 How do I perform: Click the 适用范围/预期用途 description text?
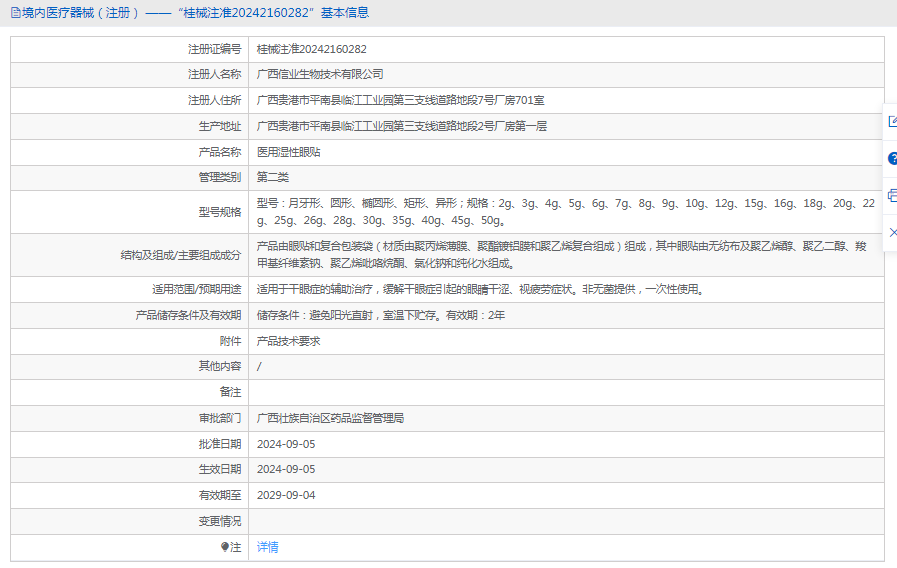tap(486, 289)
